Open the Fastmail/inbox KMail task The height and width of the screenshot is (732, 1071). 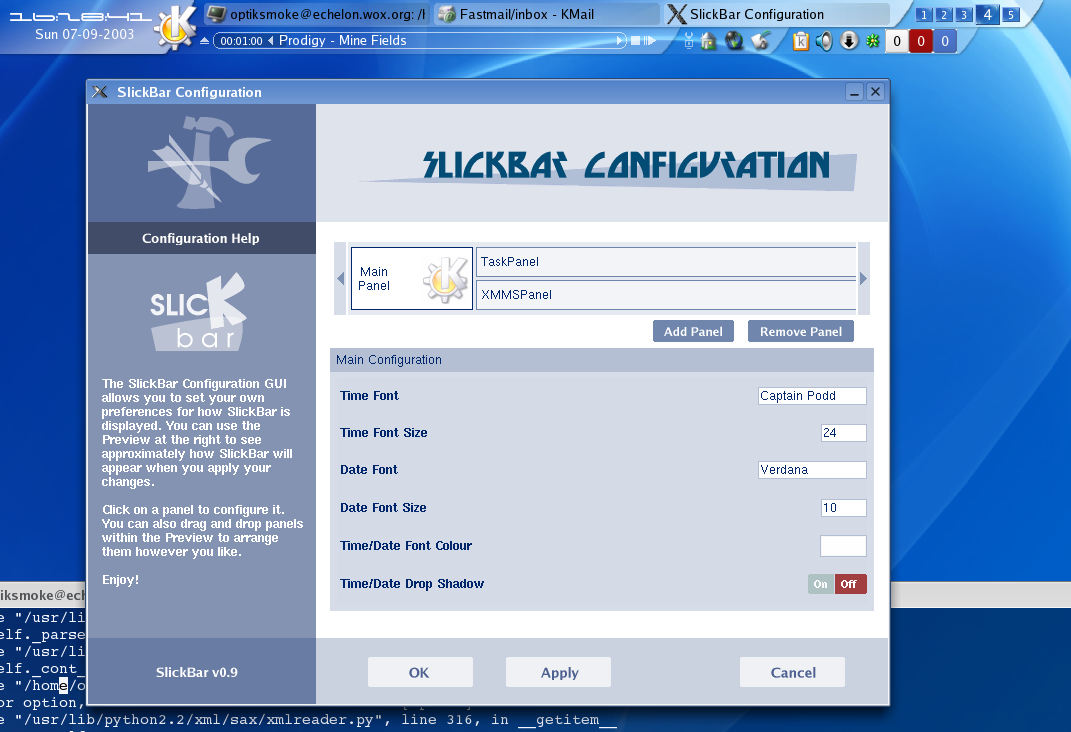pos(547,14)
